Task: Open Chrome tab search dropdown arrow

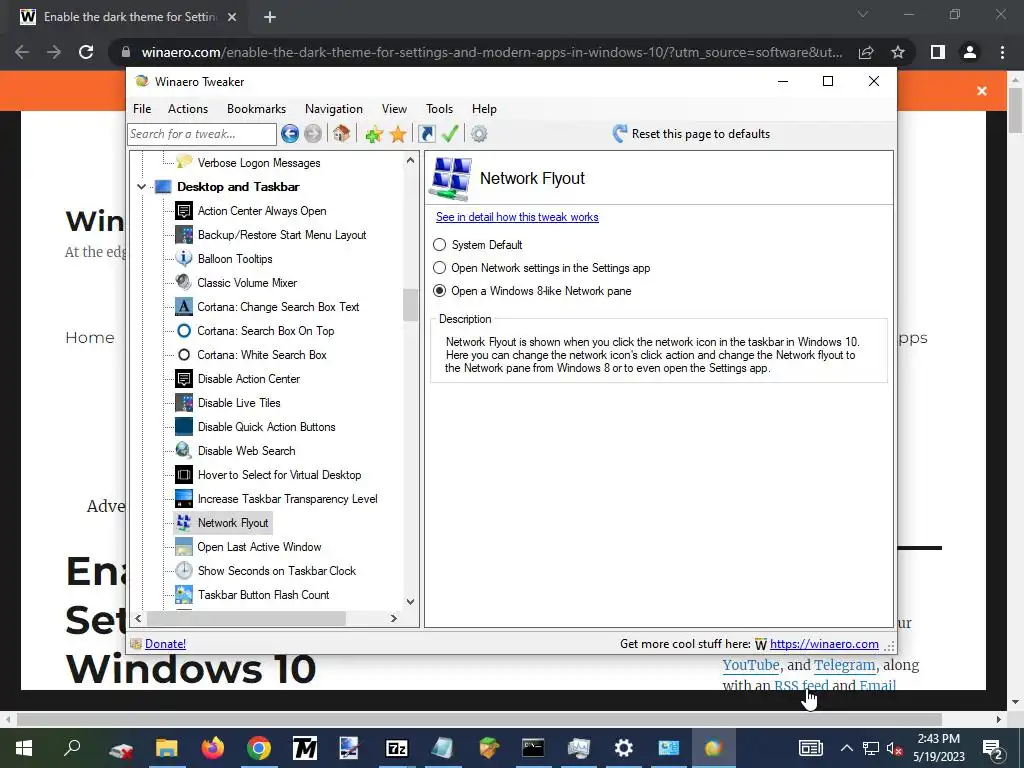Action: coord(863,14)
